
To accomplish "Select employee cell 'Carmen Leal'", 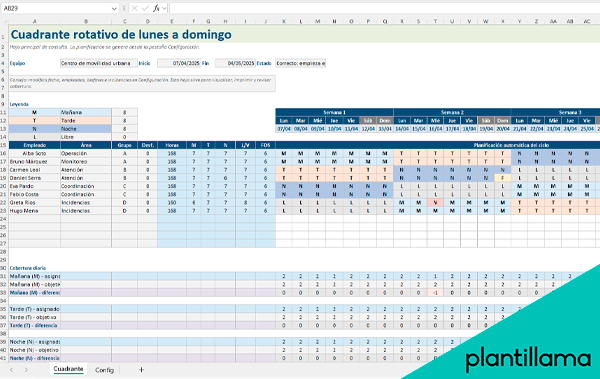I will coord(34,170).
